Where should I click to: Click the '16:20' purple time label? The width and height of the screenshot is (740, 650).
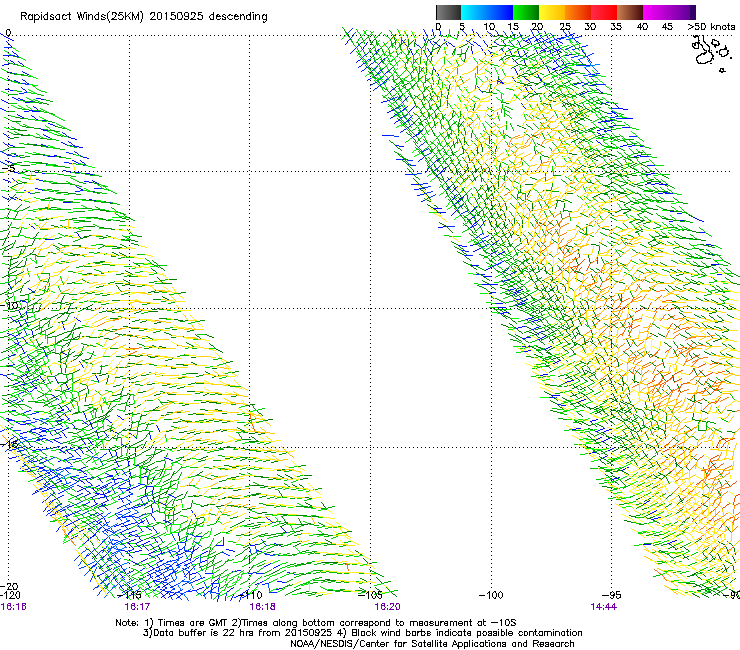pyautogui.click(x=387, y=607)
